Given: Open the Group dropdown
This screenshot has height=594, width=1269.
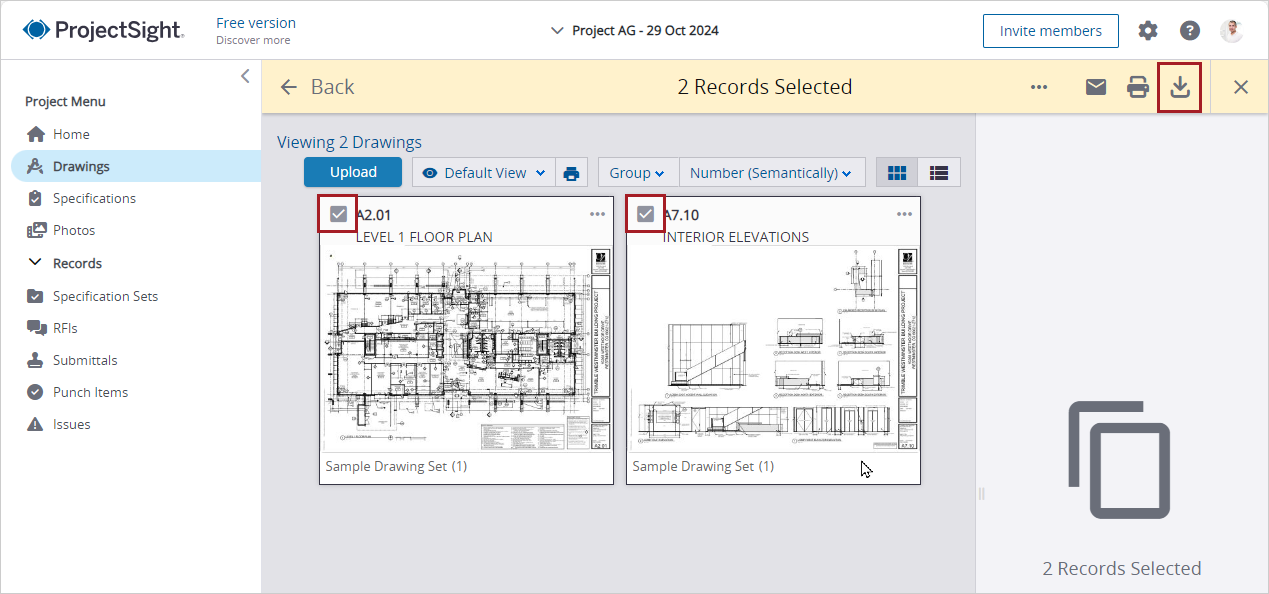Looking at the screenshot, I should [x=636, y=172].
